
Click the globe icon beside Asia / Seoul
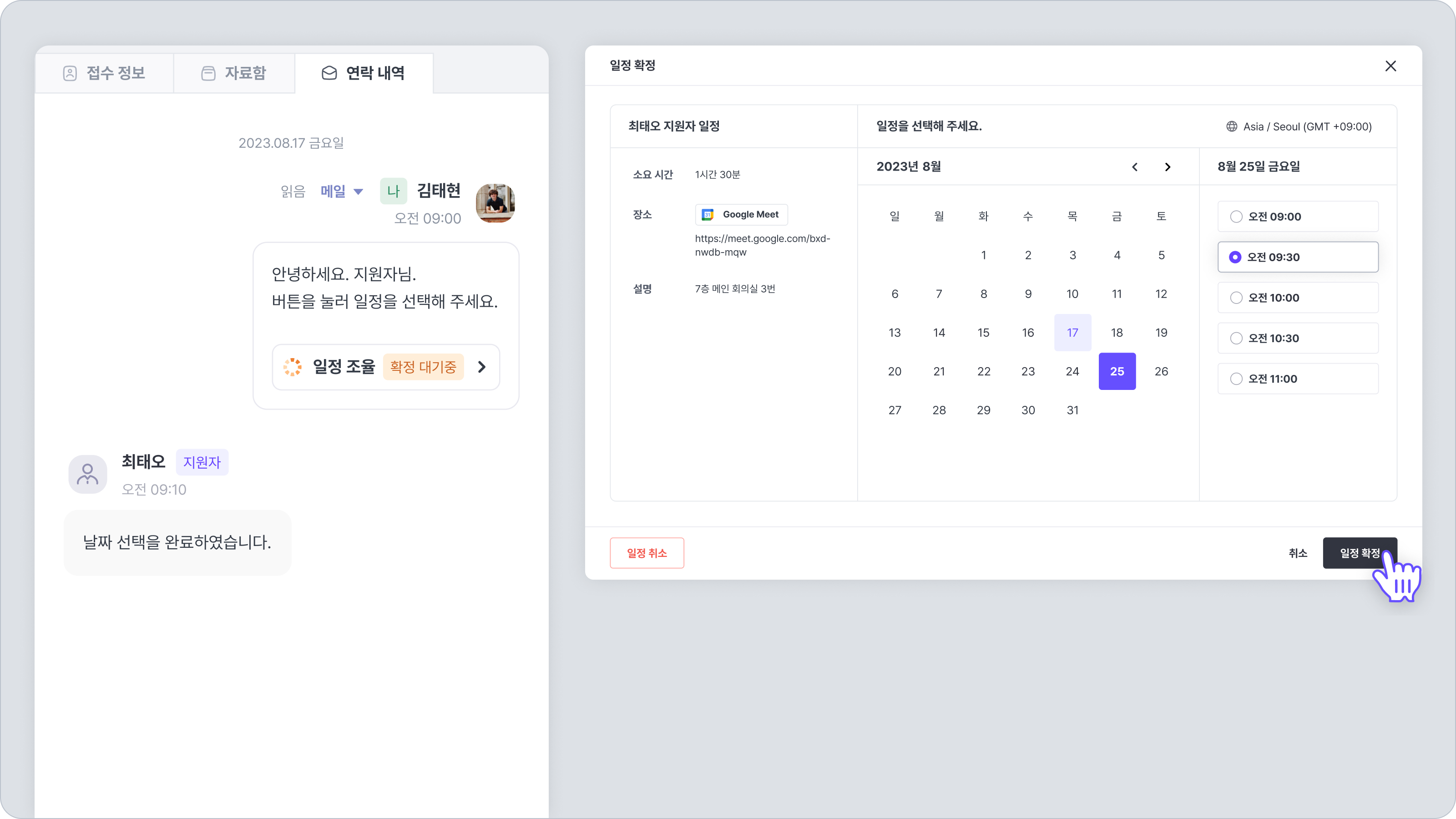(x=1231, y=126)
